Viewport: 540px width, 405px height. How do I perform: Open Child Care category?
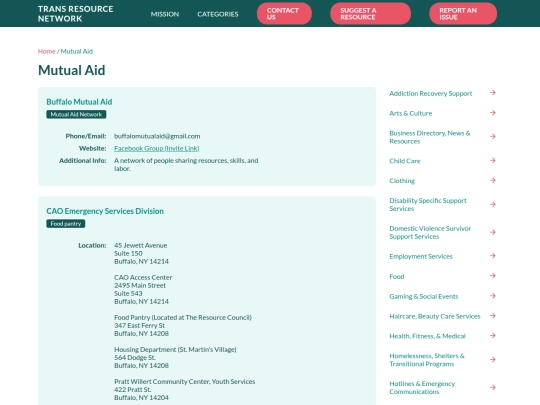[405, 161]
